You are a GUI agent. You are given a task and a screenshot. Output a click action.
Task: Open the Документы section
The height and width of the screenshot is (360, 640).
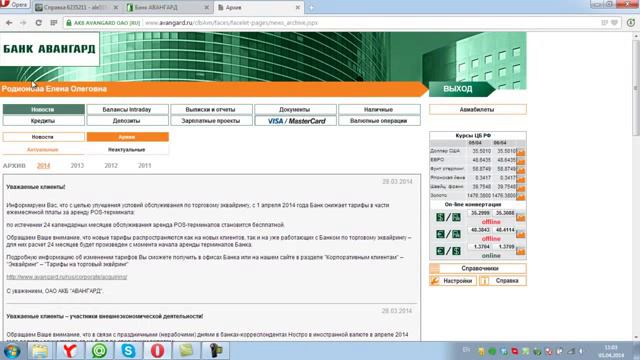pos(295,109)
